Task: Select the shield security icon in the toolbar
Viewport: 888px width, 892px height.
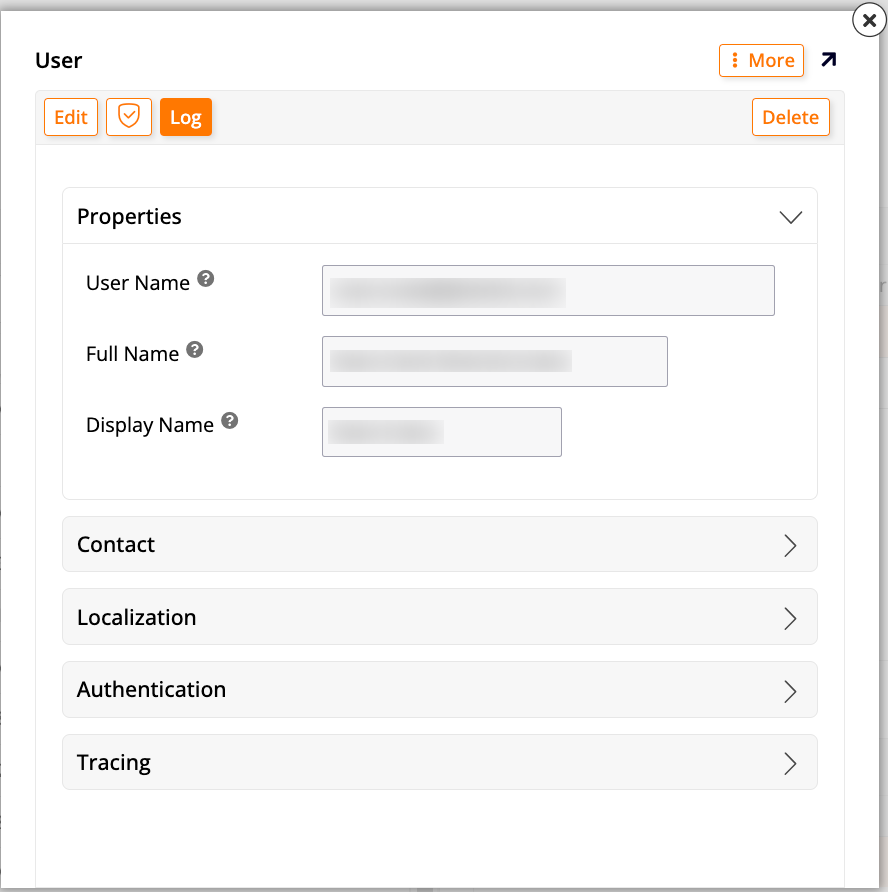Action: coord(128,117)
